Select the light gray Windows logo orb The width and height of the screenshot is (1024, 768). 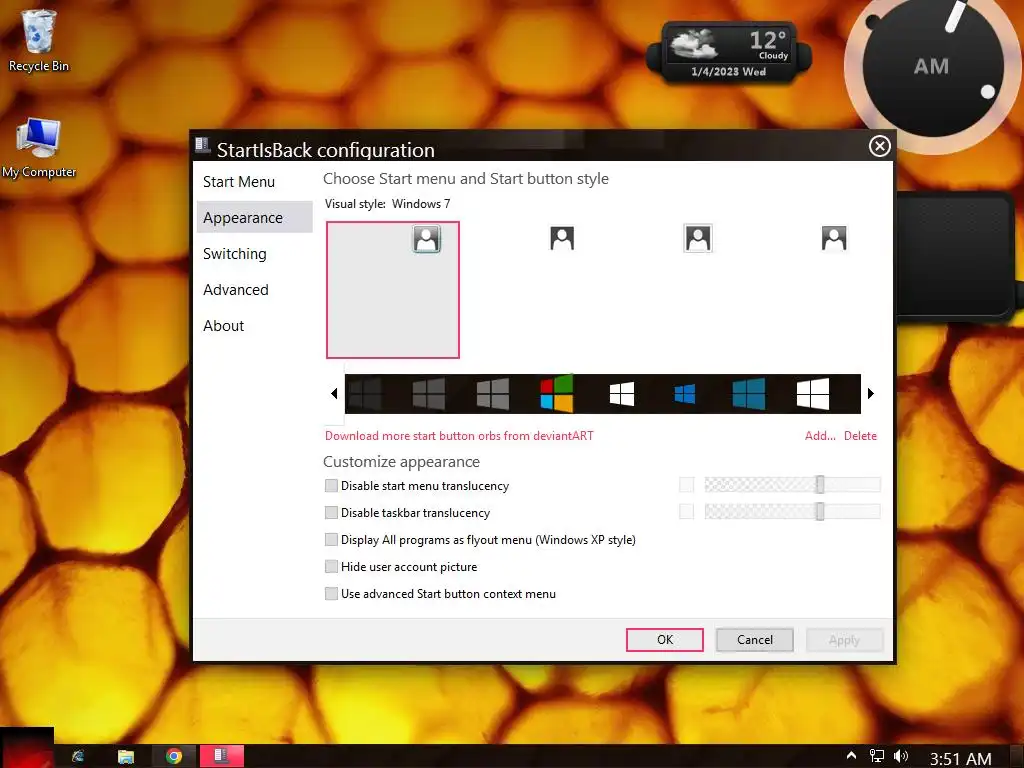point(493,394)
